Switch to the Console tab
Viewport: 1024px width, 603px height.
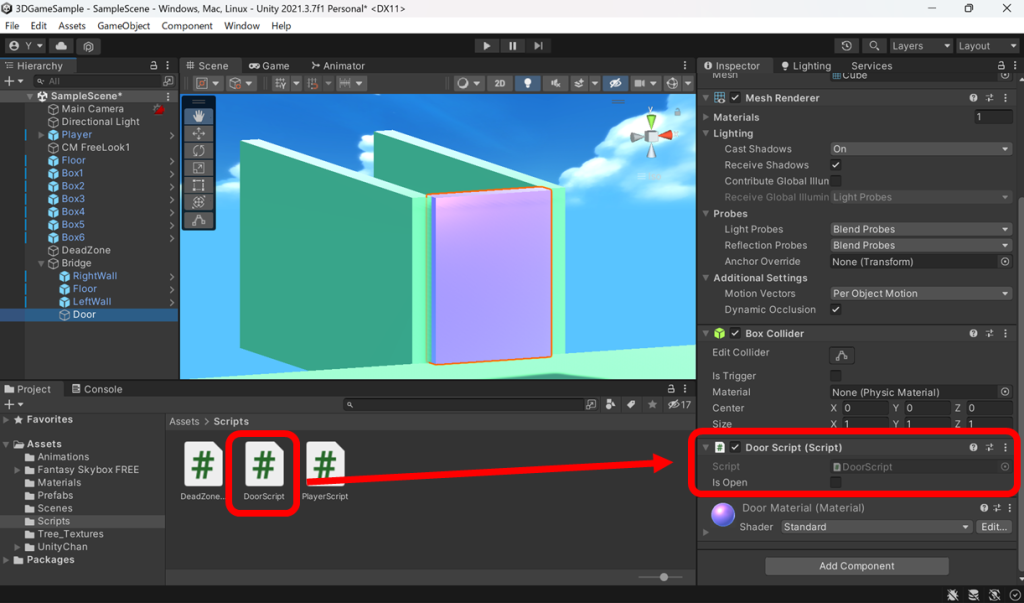pyautogui.click(x=100, y=389)
